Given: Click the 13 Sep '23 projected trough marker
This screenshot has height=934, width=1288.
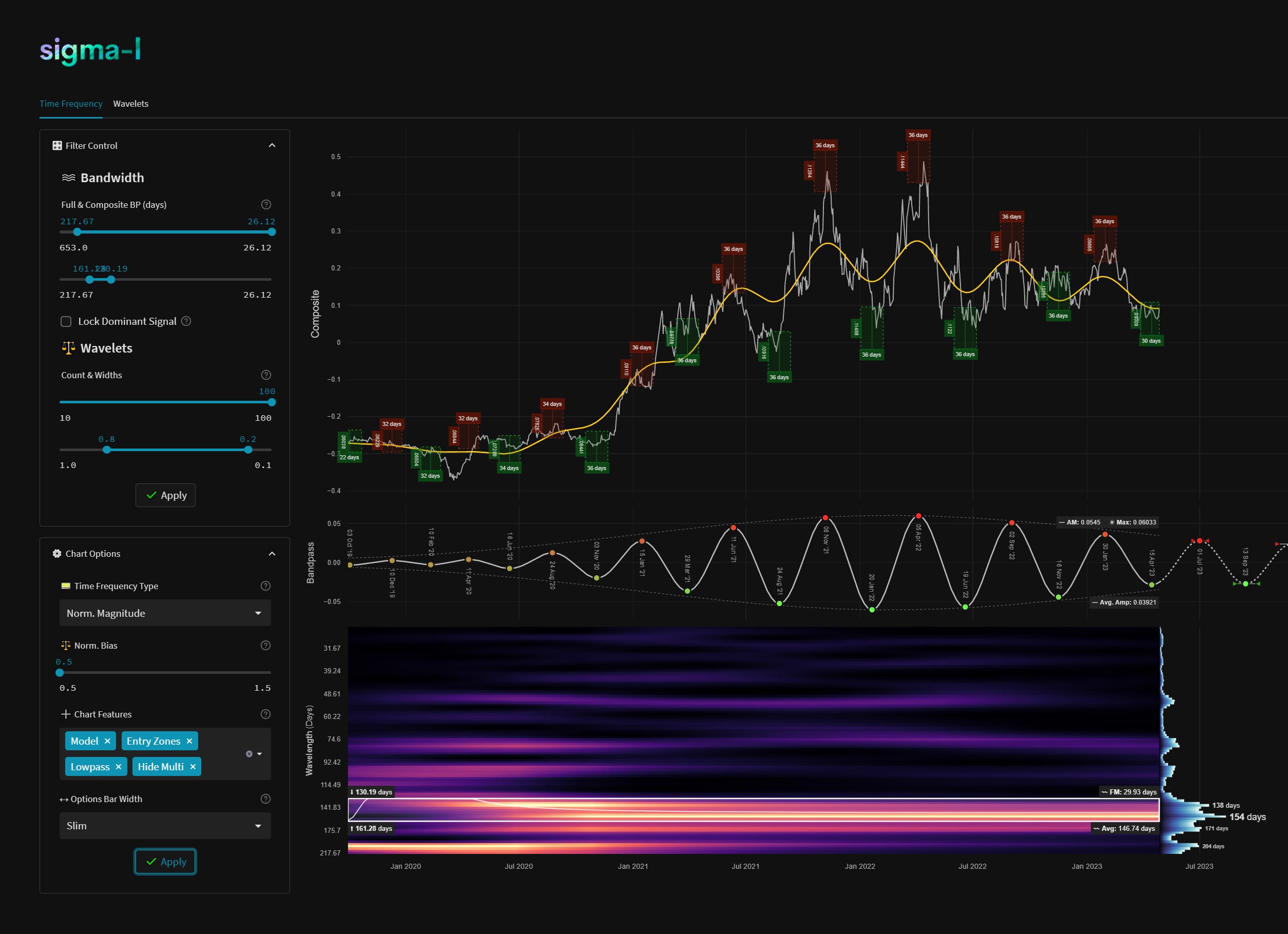Looking at the screenshot, I should pos(1245,583).
